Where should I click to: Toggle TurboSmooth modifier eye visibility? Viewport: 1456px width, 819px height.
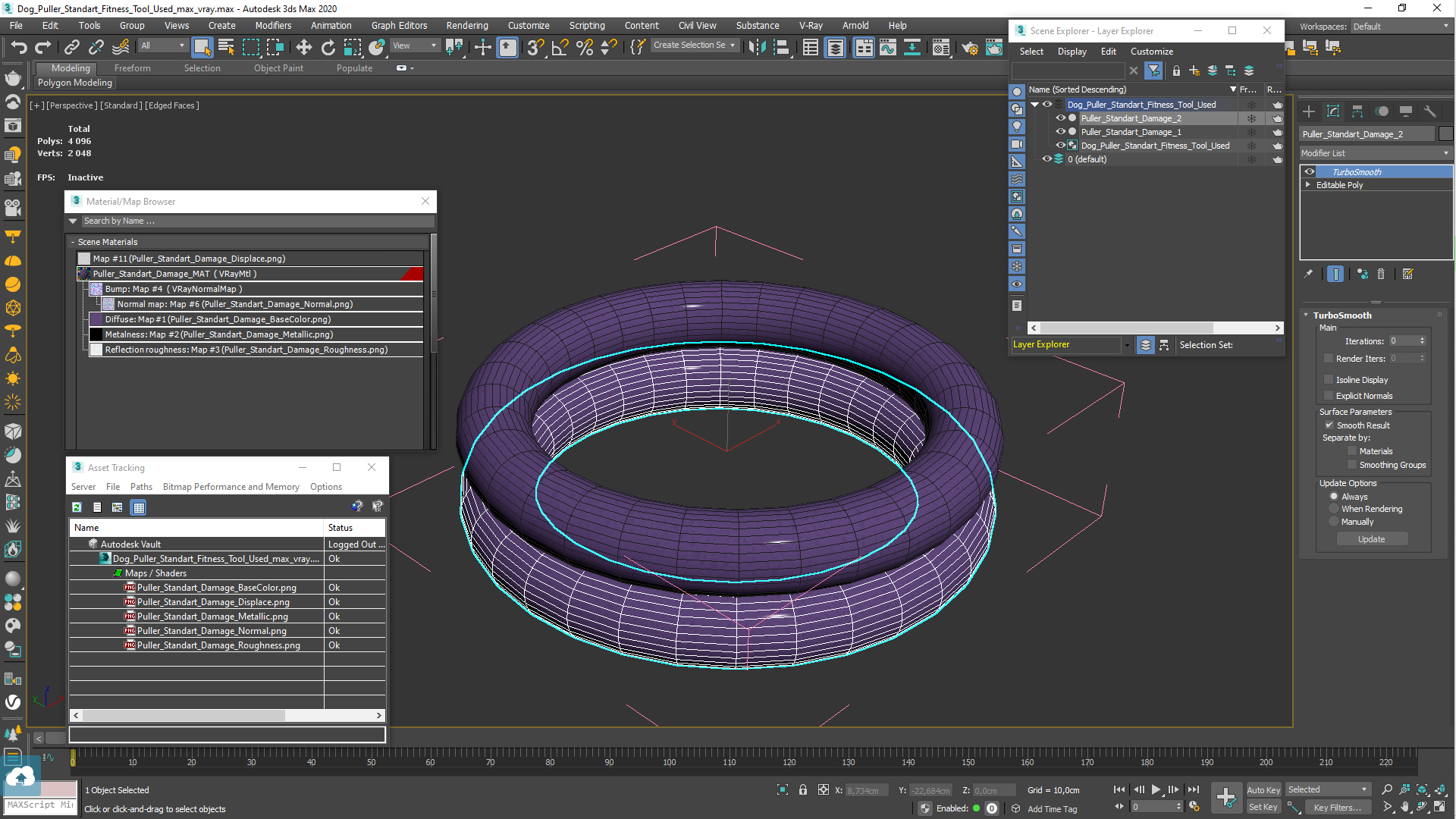tap(1310, 171)
